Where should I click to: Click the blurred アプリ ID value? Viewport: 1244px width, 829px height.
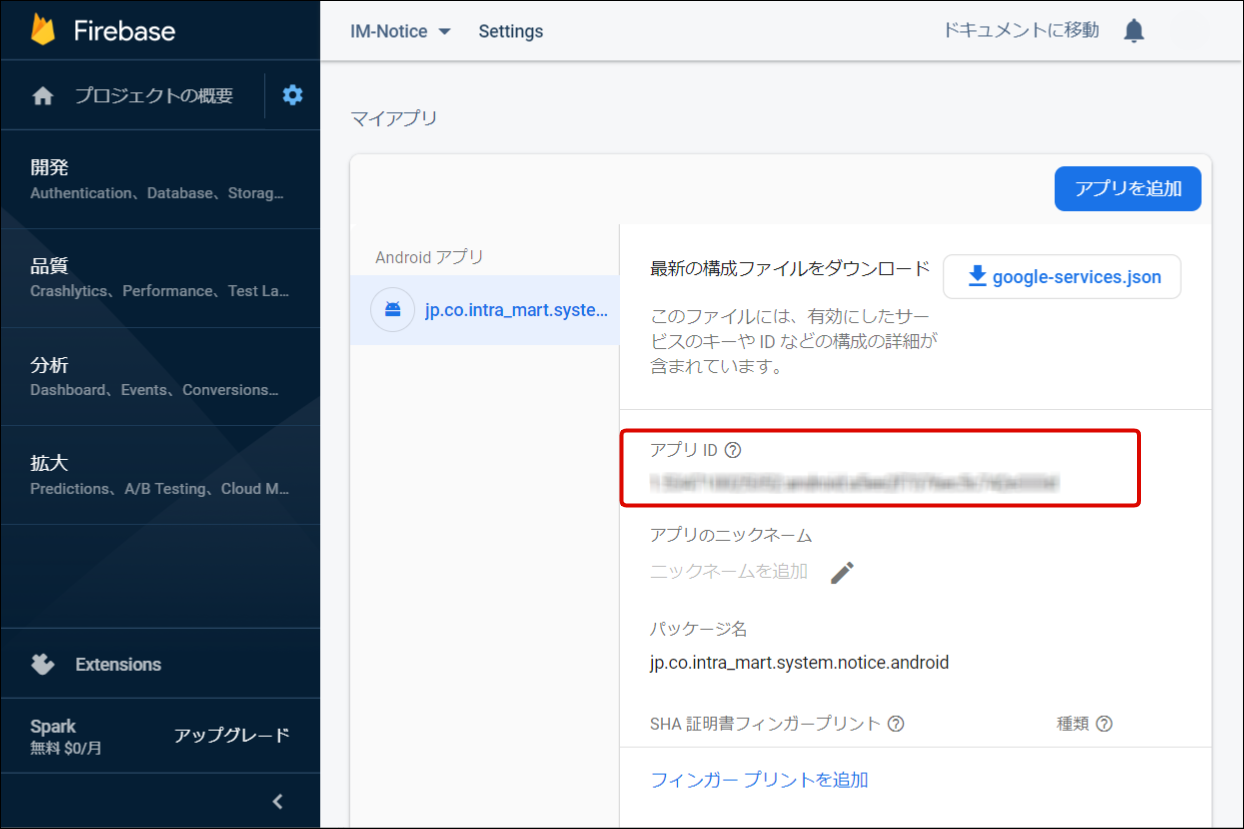(x=853, y=482)
